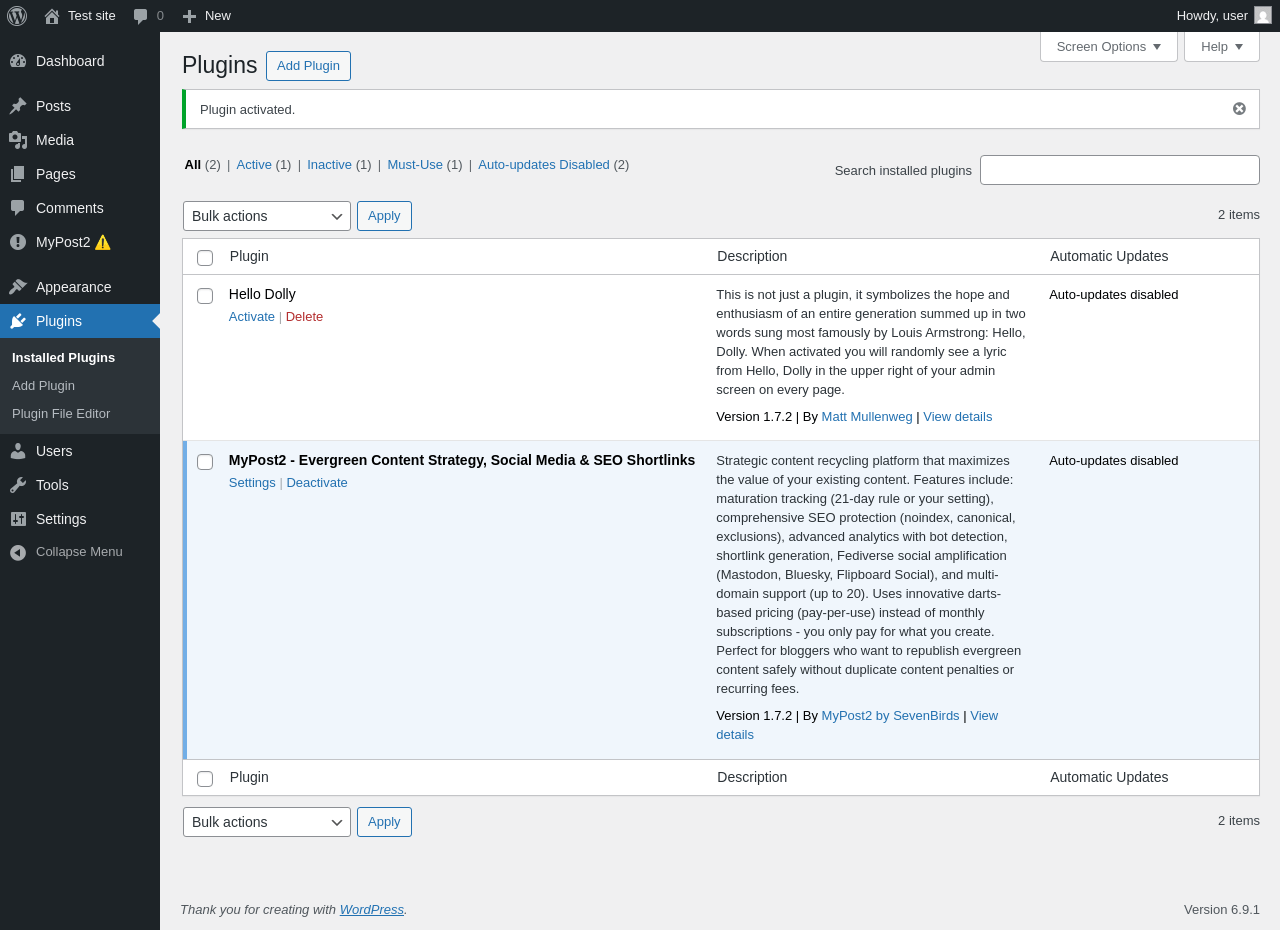Viewport: 1280px width, 930px height.
Task: Click the top Apply button
Action: 384,216
